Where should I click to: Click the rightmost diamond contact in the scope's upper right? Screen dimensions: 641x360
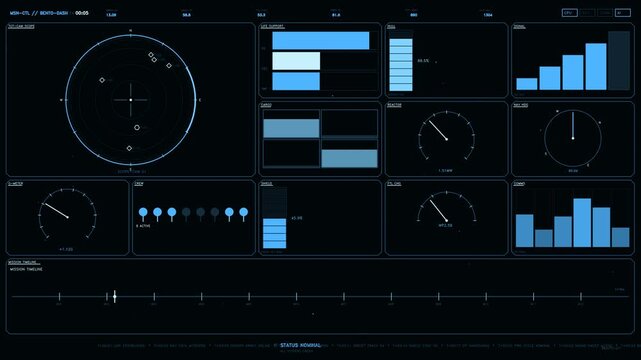coord(169,65)
